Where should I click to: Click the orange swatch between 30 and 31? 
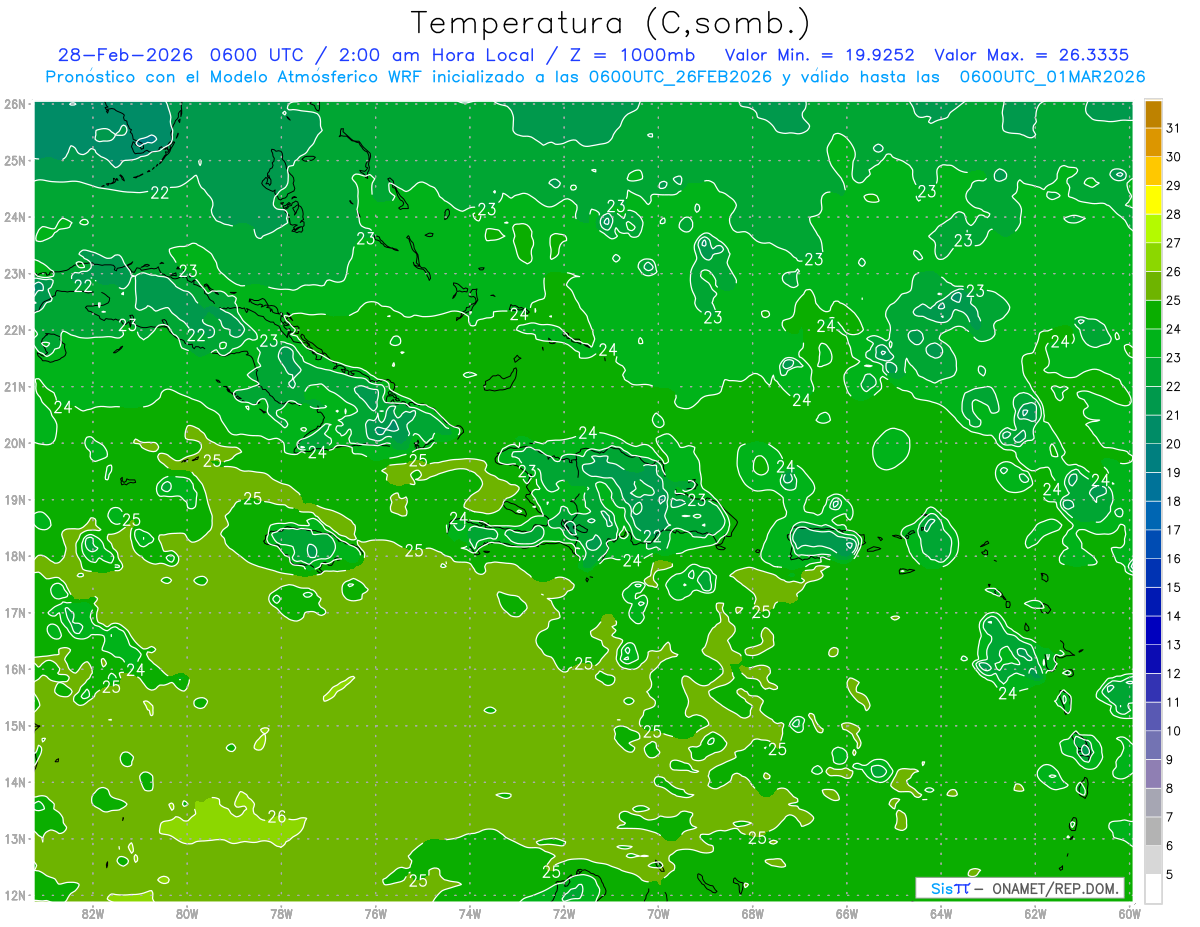click(x=1153, y=143)
